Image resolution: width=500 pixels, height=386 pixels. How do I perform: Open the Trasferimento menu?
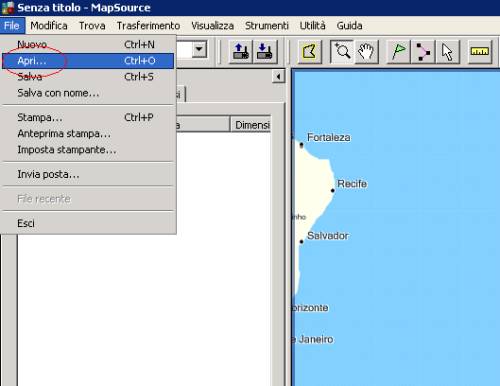point(148,26)
